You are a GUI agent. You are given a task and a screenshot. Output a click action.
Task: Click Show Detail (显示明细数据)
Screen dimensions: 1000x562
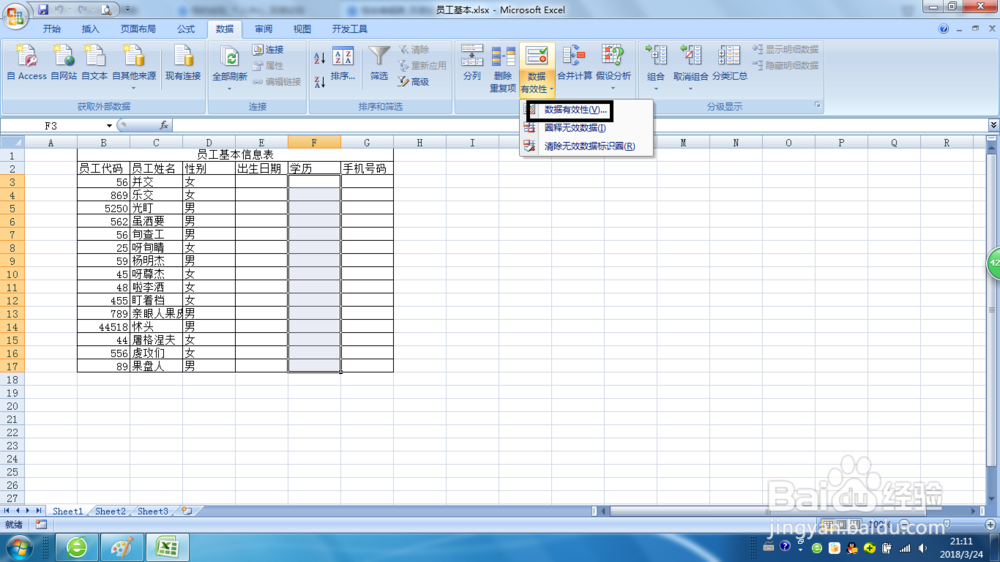[x=785, y=49]
